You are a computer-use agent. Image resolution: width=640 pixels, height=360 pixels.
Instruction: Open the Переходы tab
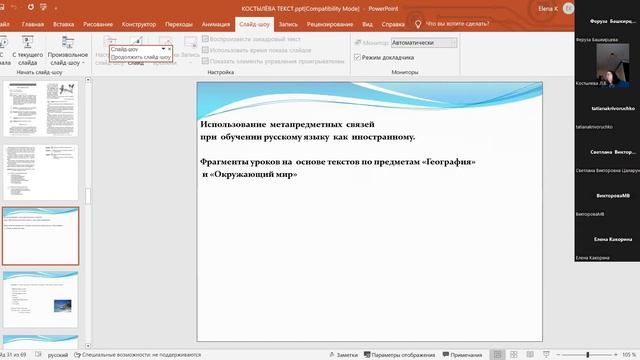point(179,24)
